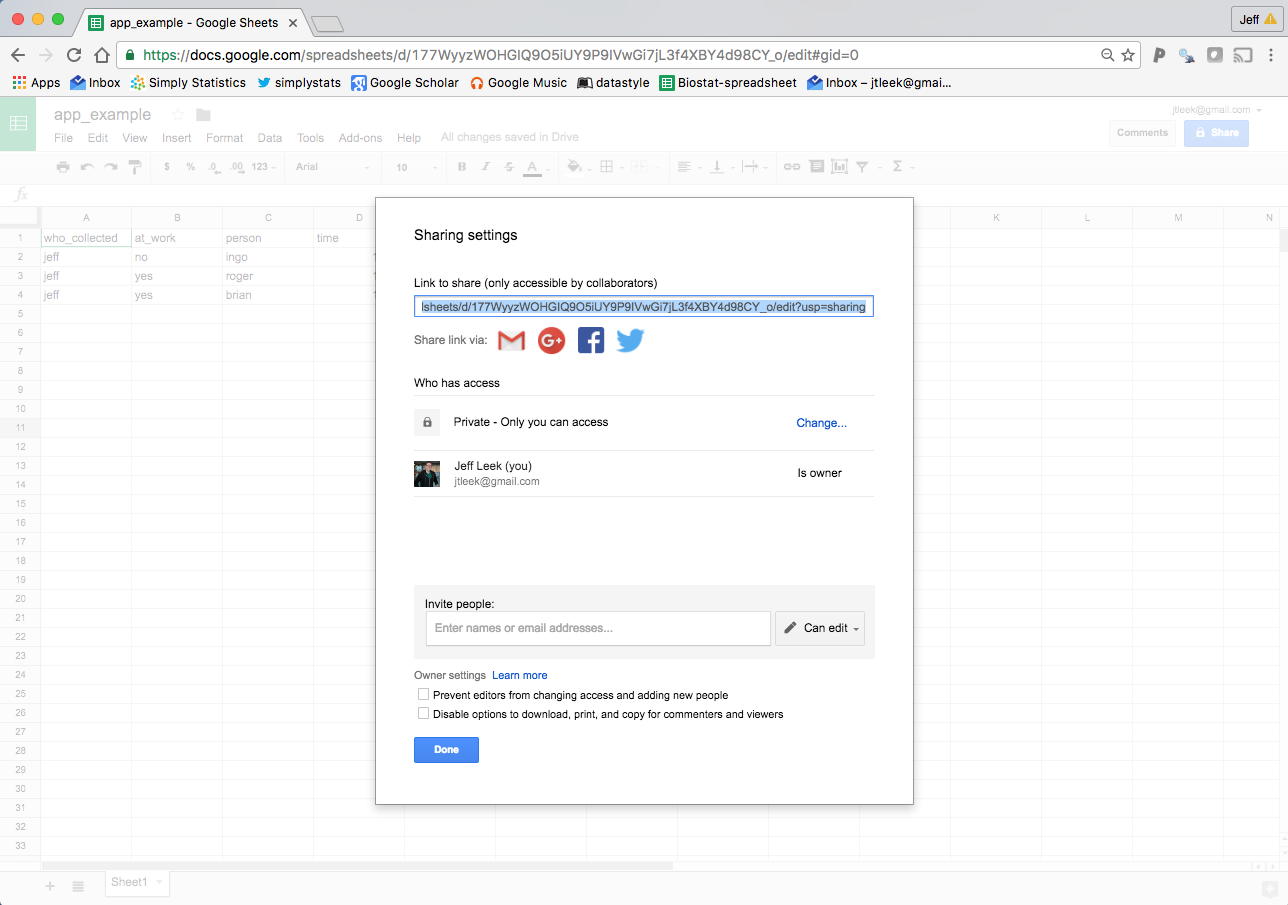Click the blue Share button
The width and height of the screenshot is (1288, 905).
coord(1216,133)
